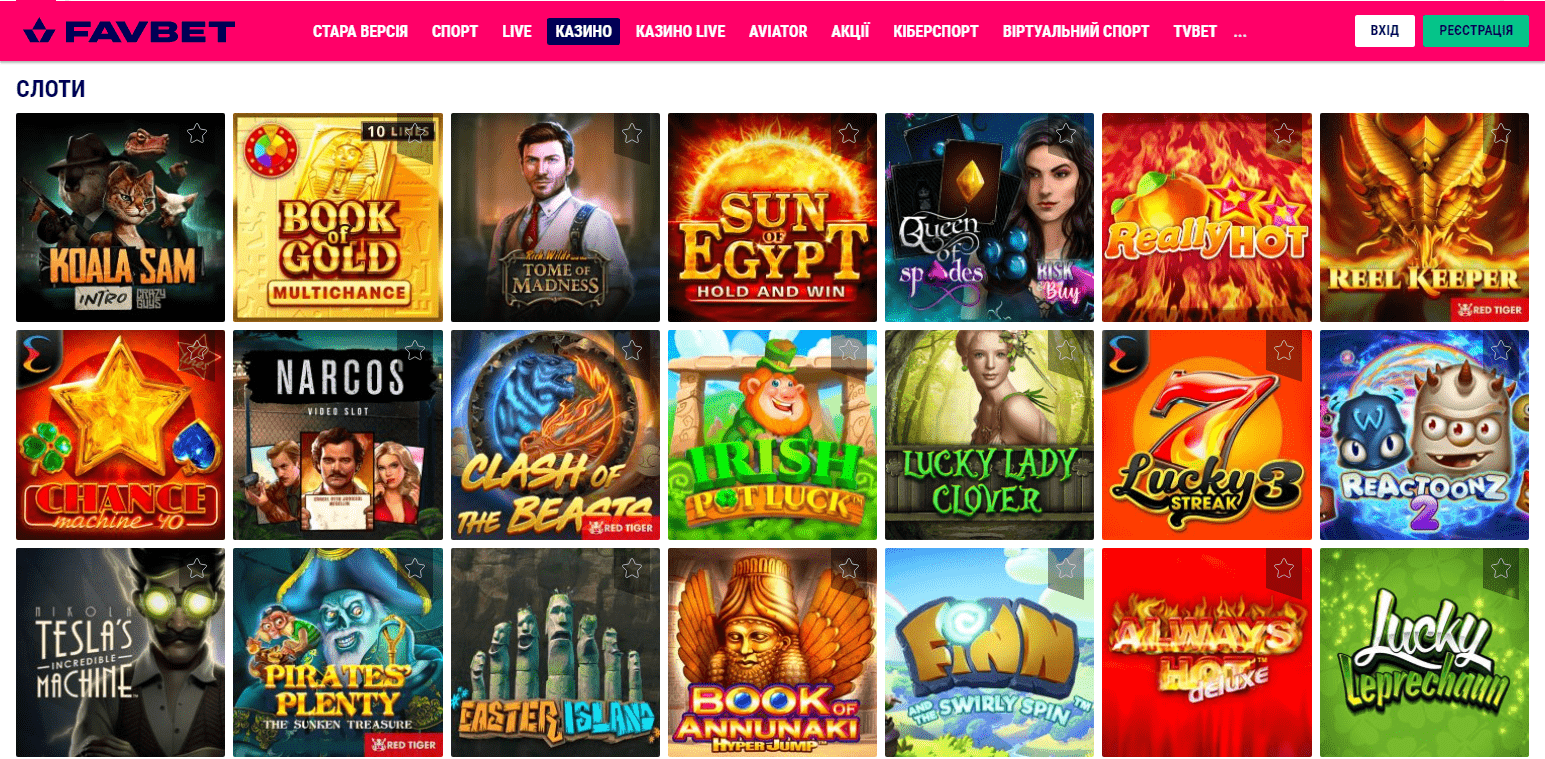Viewport: 1545px width, 759px height.
Task: Favorite the Lucky Leprechaun slot star
Action: pos(1501,568)
